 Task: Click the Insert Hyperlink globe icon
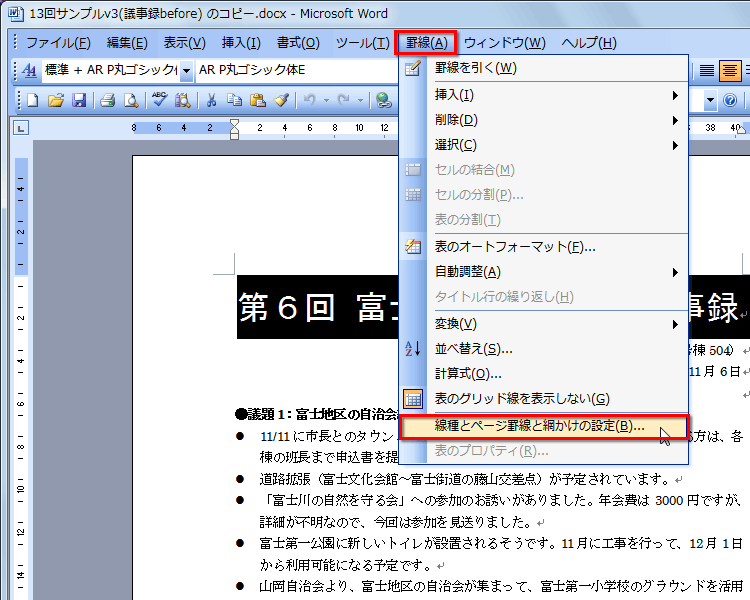coord(384,100)
